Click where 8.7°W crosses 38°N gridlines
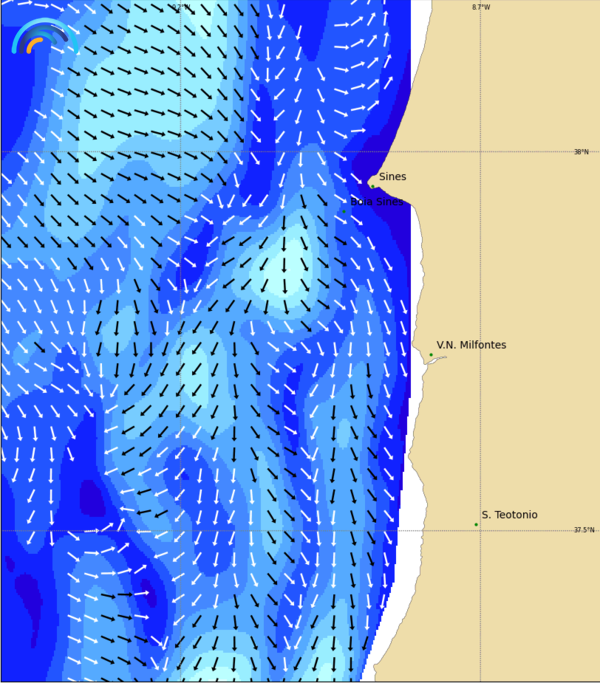 coord(480,152)
